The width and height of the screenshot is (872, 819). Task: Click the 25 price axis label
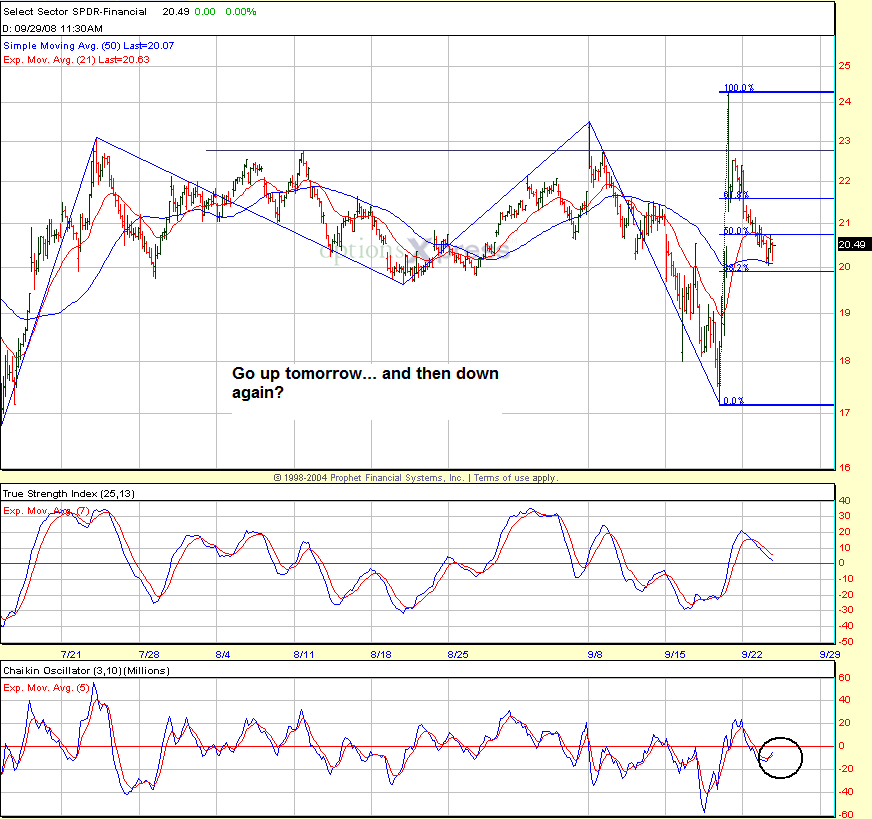[x=844, y=66]
